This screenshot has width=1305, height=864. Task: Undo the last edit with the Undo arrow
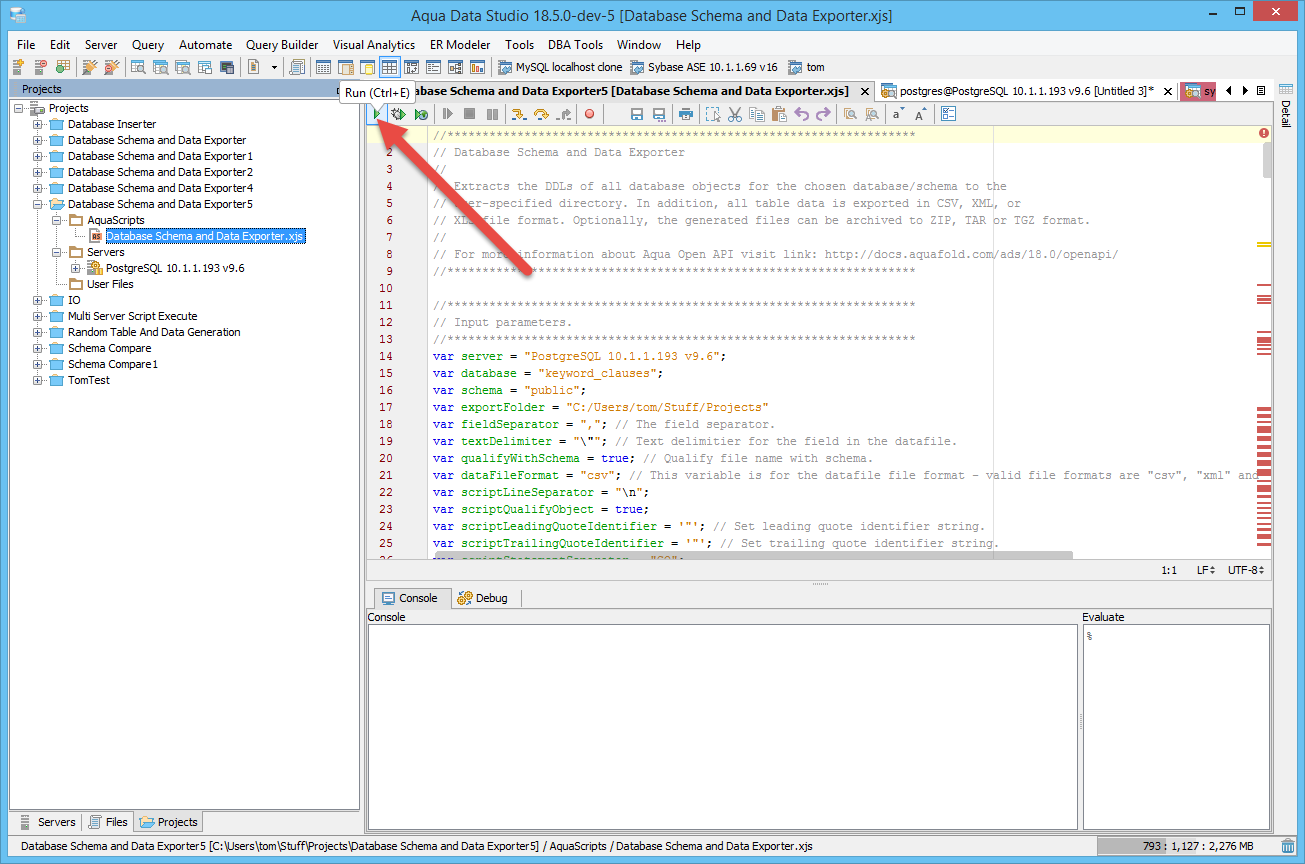point(801,114)
